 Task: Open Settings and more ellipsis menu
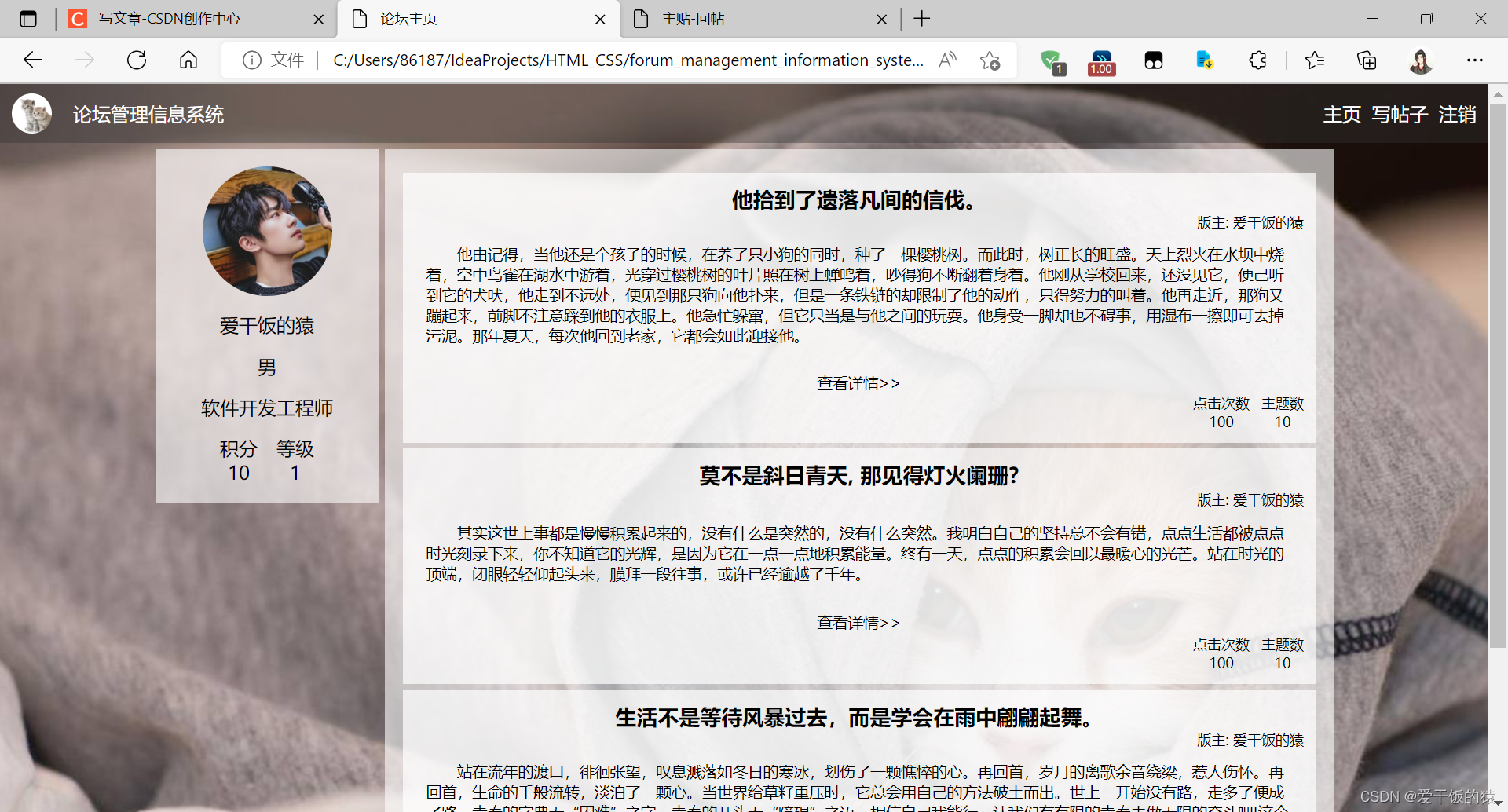tap(1475, 60)
